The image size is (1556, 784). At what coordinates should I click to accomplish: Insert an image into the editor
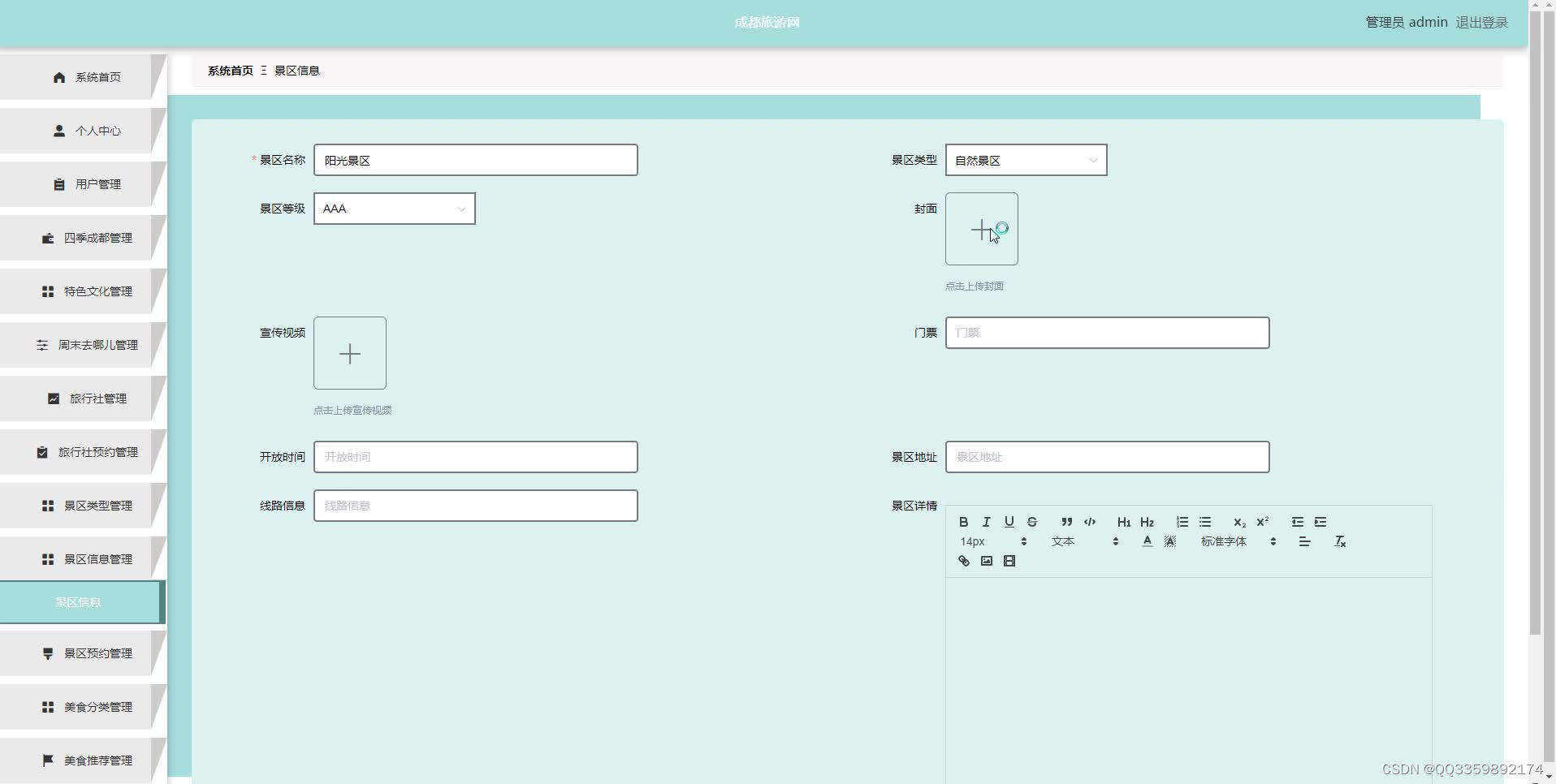pos(986,561)
